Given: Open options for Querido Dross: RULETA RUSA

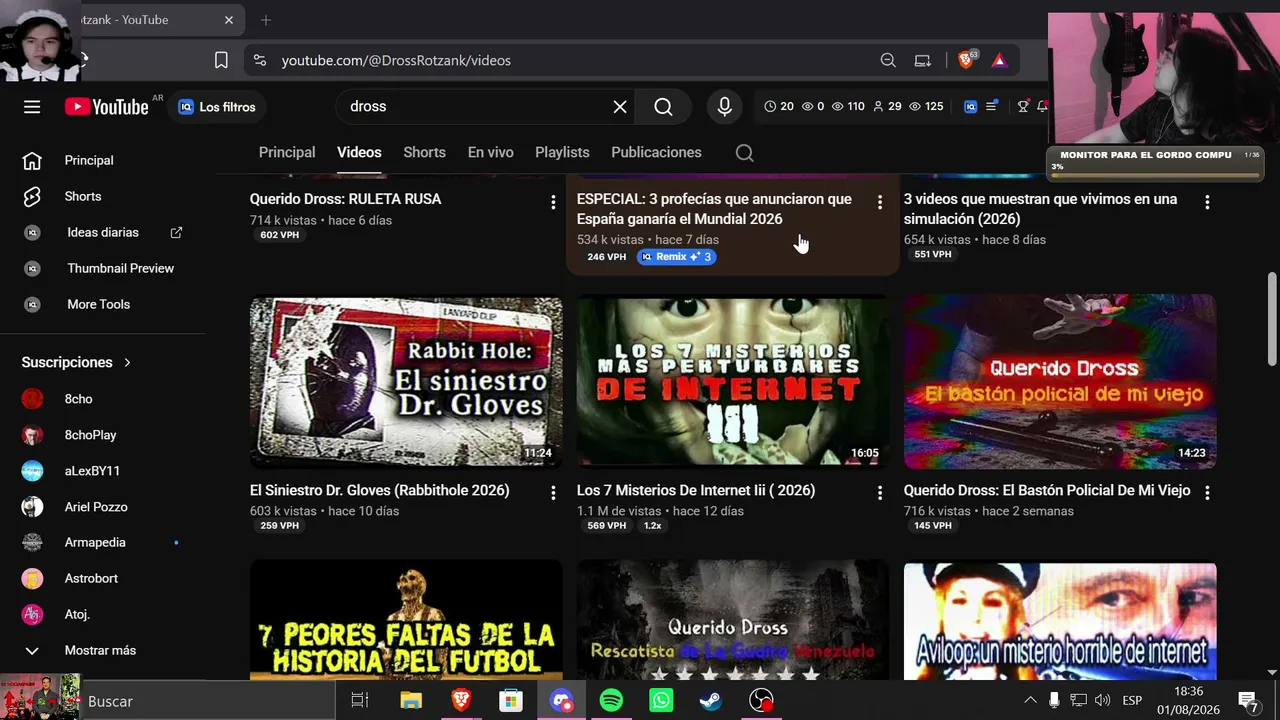Looking at the screenshot, I should click(x=553, y=202).
